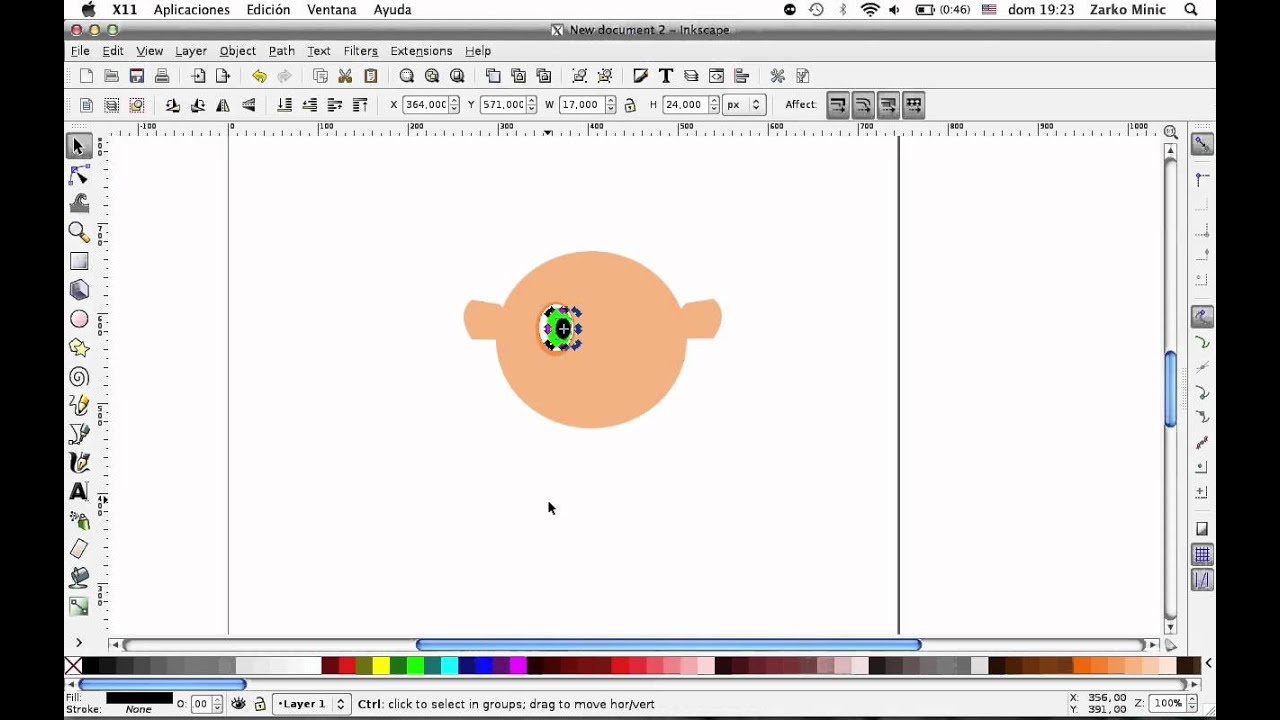Open the Layer 1 selector dropdown
Screen dimensions: 1280x720
(311, 704)
